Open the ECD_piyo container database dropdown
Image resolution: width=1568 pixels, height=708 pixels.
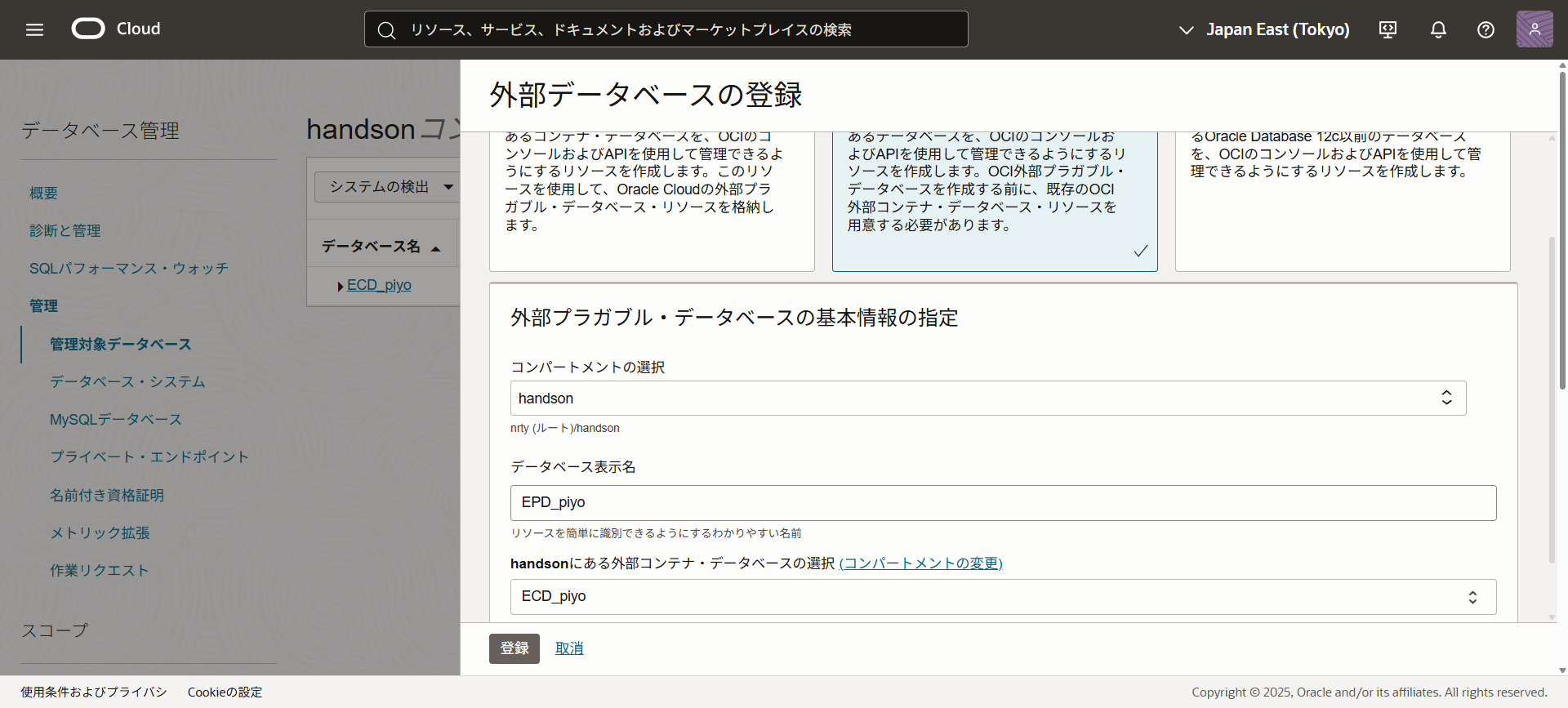click(1003, 597)
